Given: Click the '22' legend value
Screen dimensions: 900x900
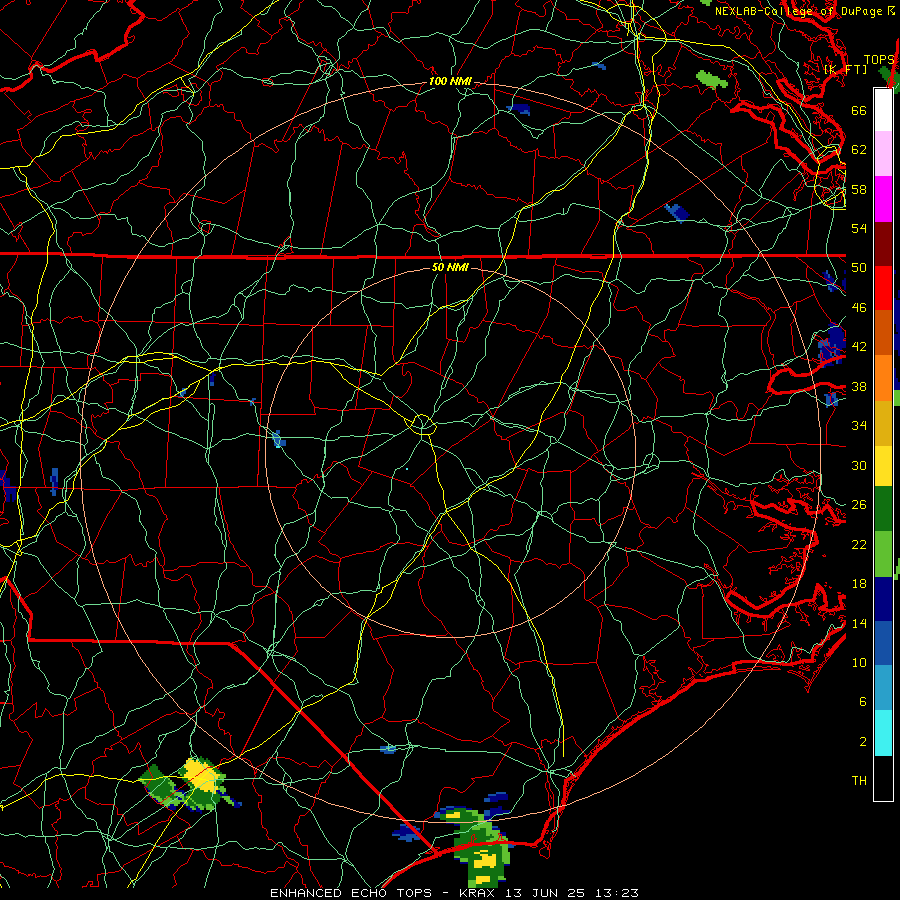Looking at the screenshot, I should click(x=859, y=544).
